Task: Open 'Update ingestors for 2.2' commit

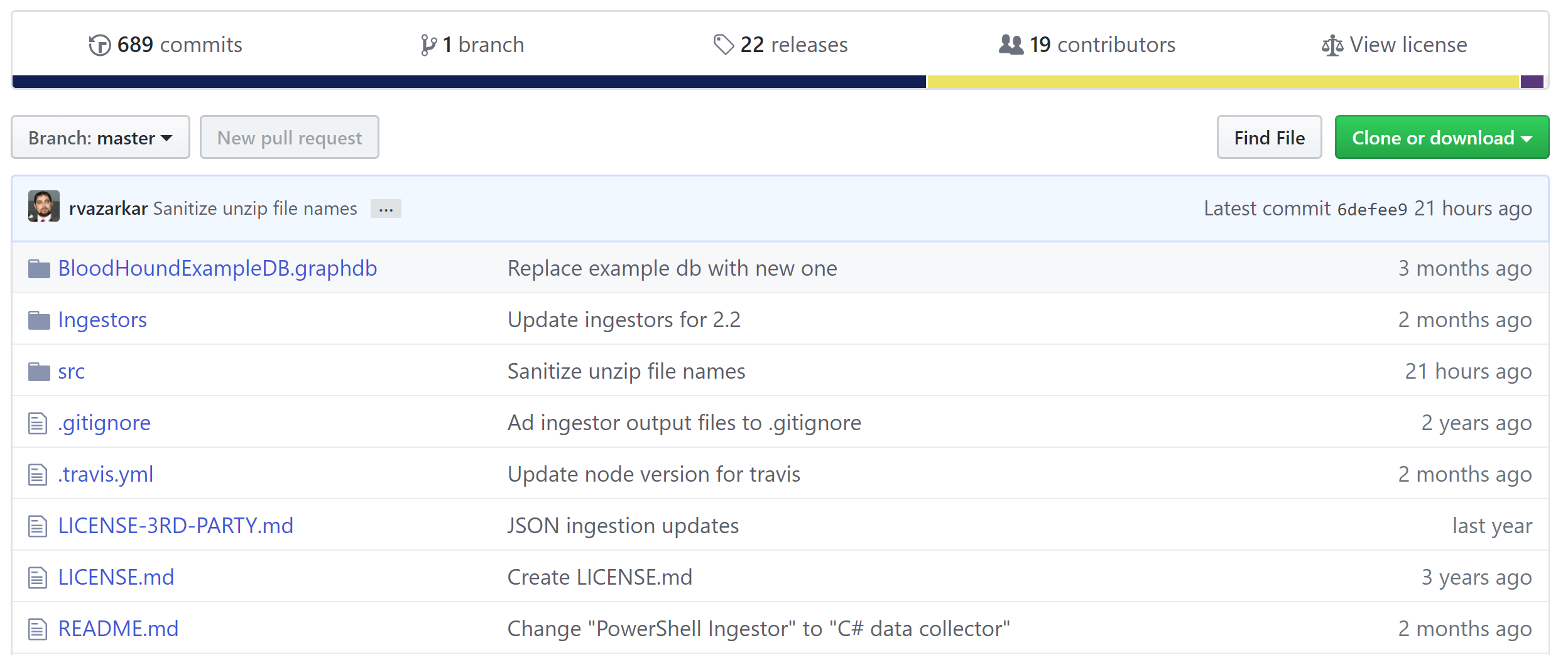Action: click(x=624, y=320)
